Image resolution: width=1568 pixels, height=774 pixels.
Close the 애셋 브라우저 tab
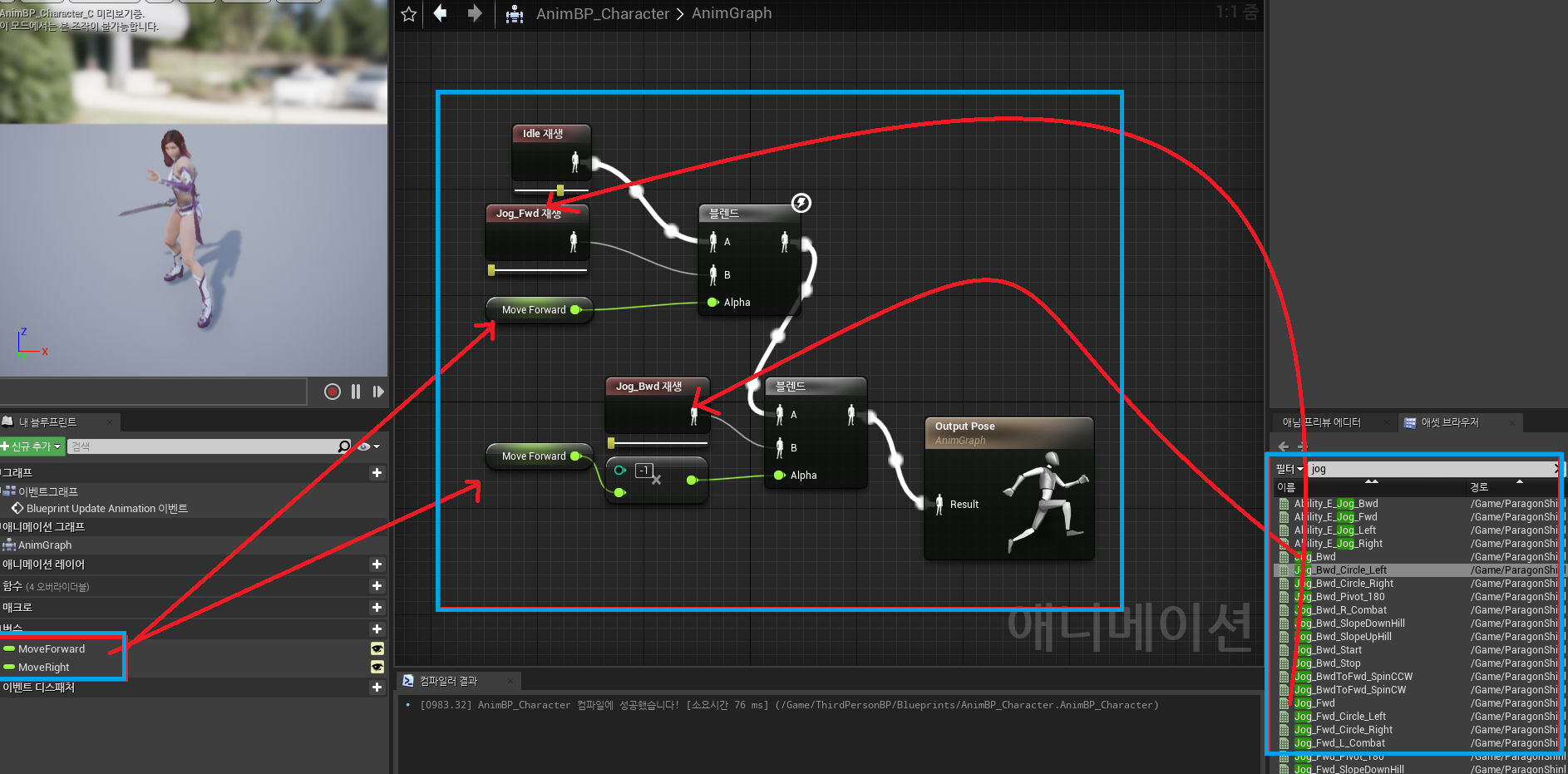pyautogui.click(x=1512, y=423)
